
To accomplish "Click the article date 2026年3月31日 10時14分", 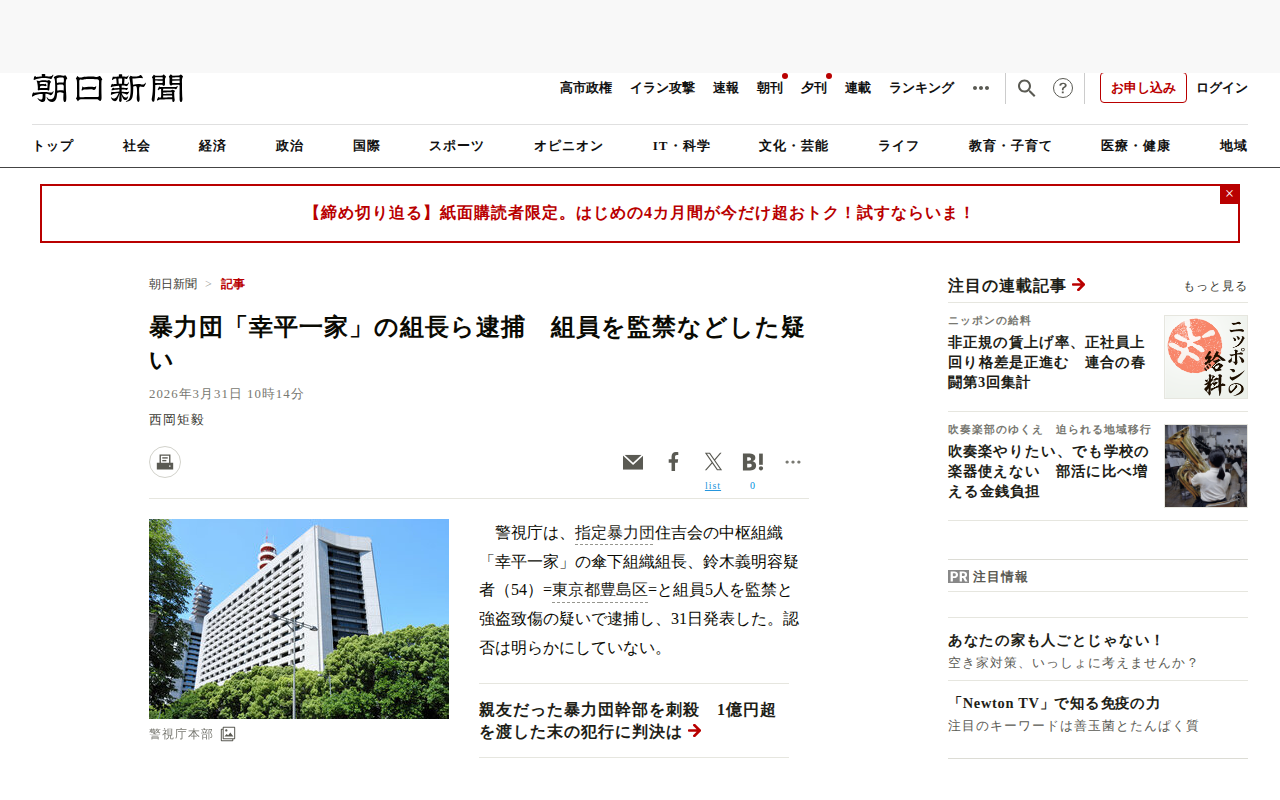I will pos(226,394).
